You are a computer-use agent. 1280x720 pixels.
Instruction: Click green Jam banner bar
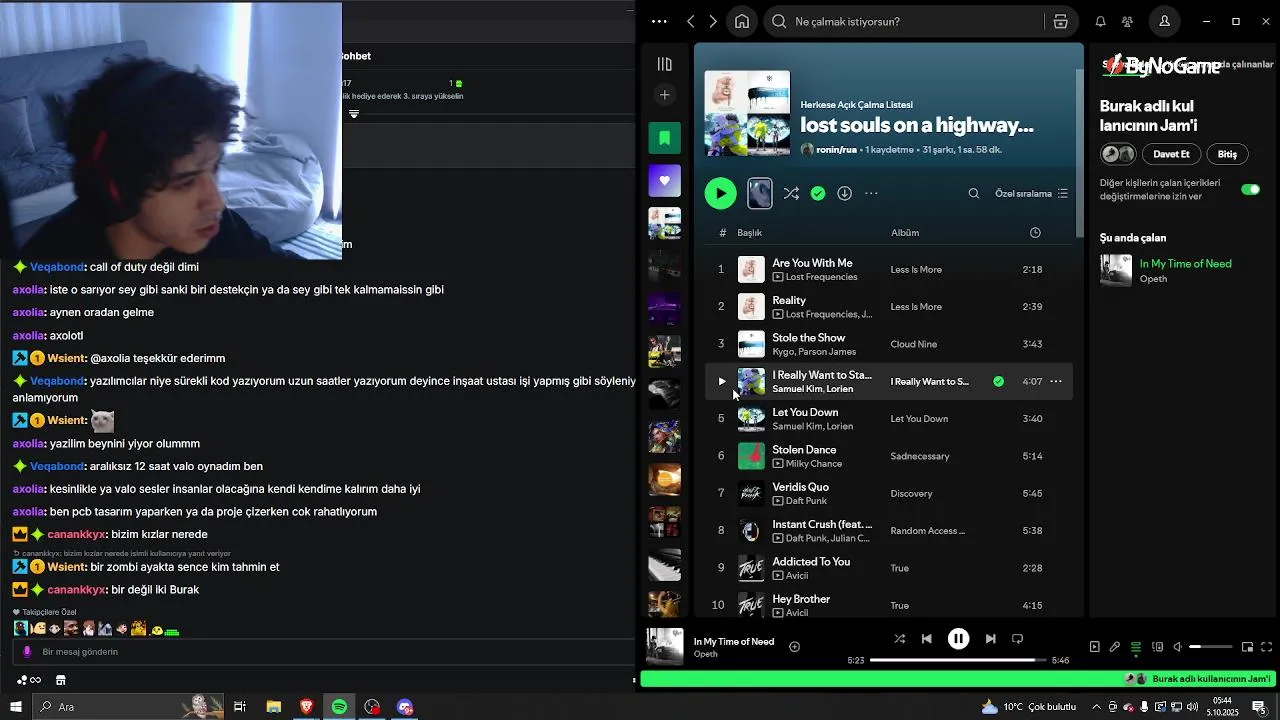point(958,679)
